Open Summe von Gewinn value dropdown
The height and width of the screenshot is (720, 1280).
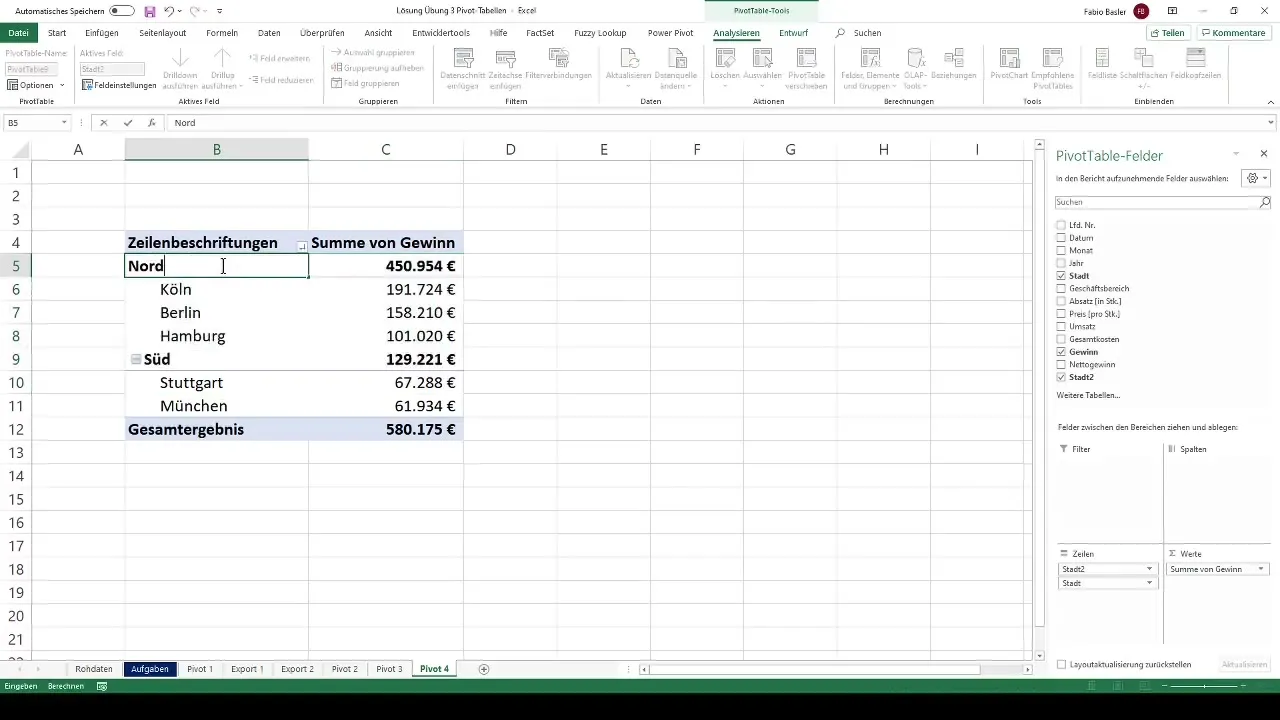click(x=1261, y=569)
